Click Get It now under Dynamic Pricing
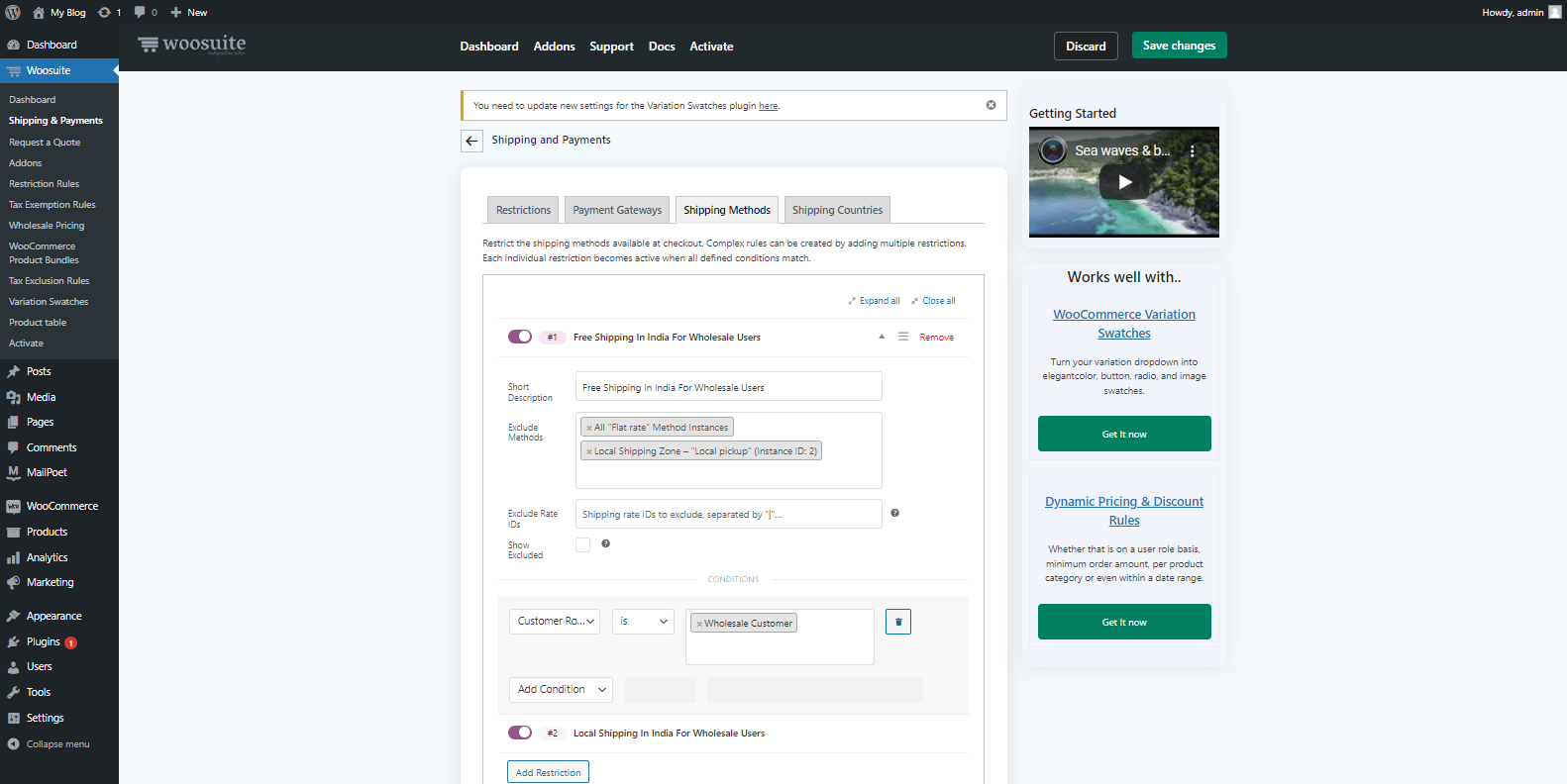This screenshot has width=1567, height=784. [x=1124, y=622]
